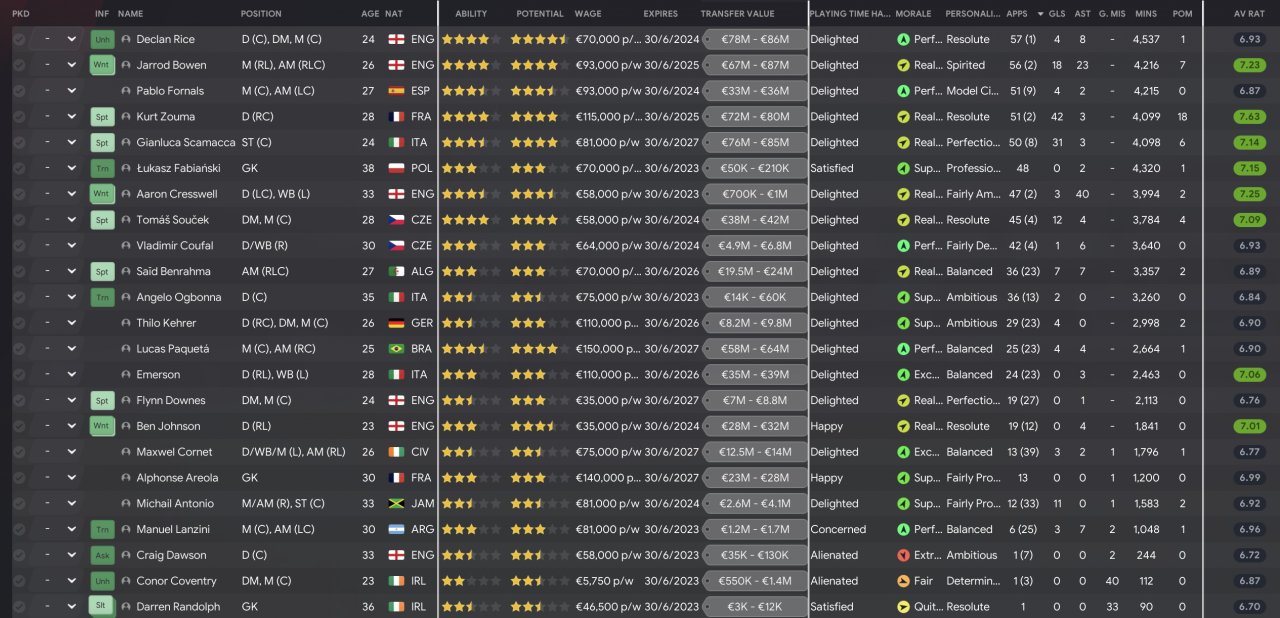
Task: Sort players by the Av Rat column header
Action: [x=1249, y=14]
